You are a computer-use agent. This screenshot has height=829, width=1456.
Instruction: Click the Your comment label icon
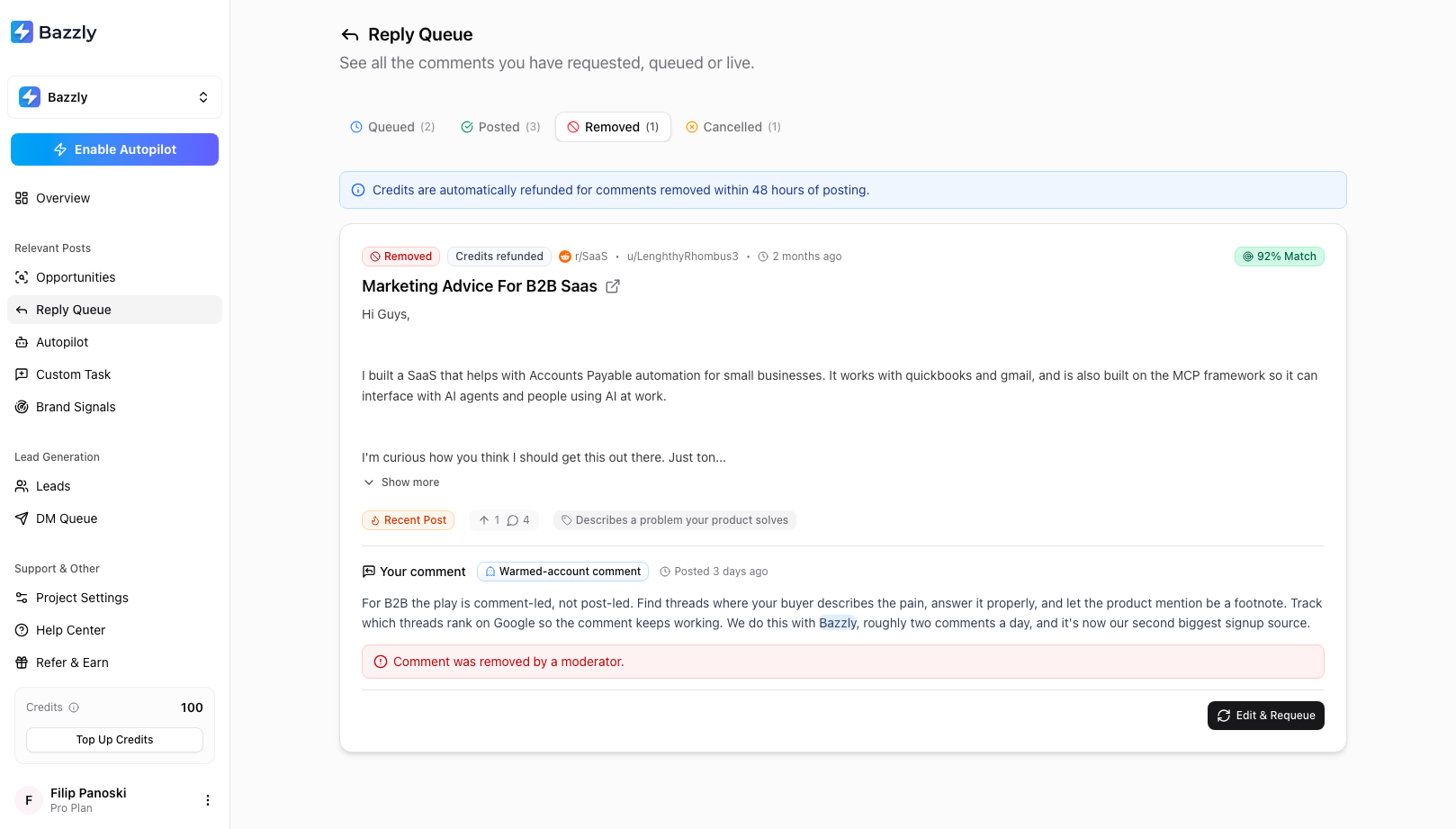[x=369, y=572]
